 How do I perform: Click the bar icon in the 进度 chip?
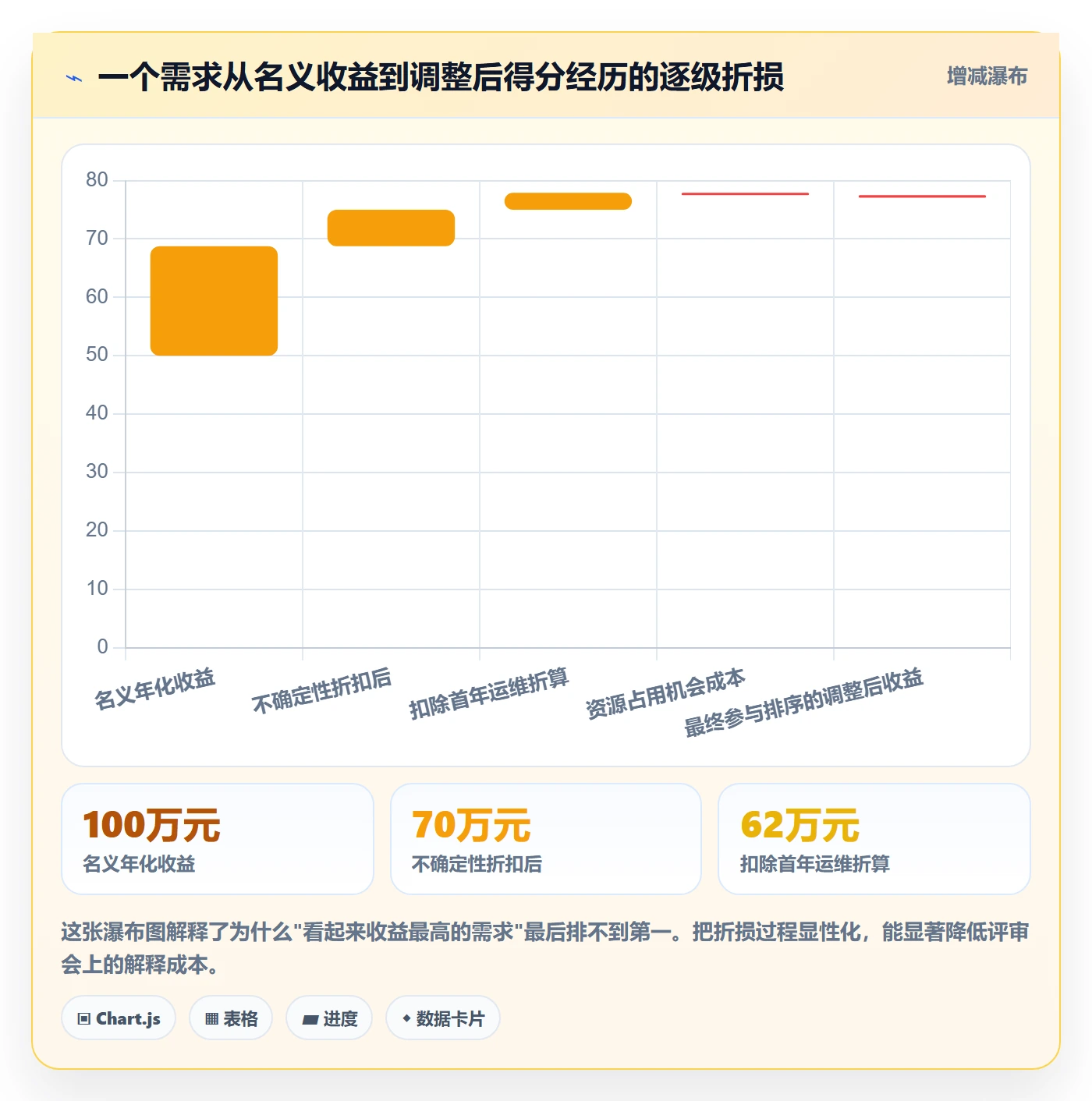click(310, 1019)
